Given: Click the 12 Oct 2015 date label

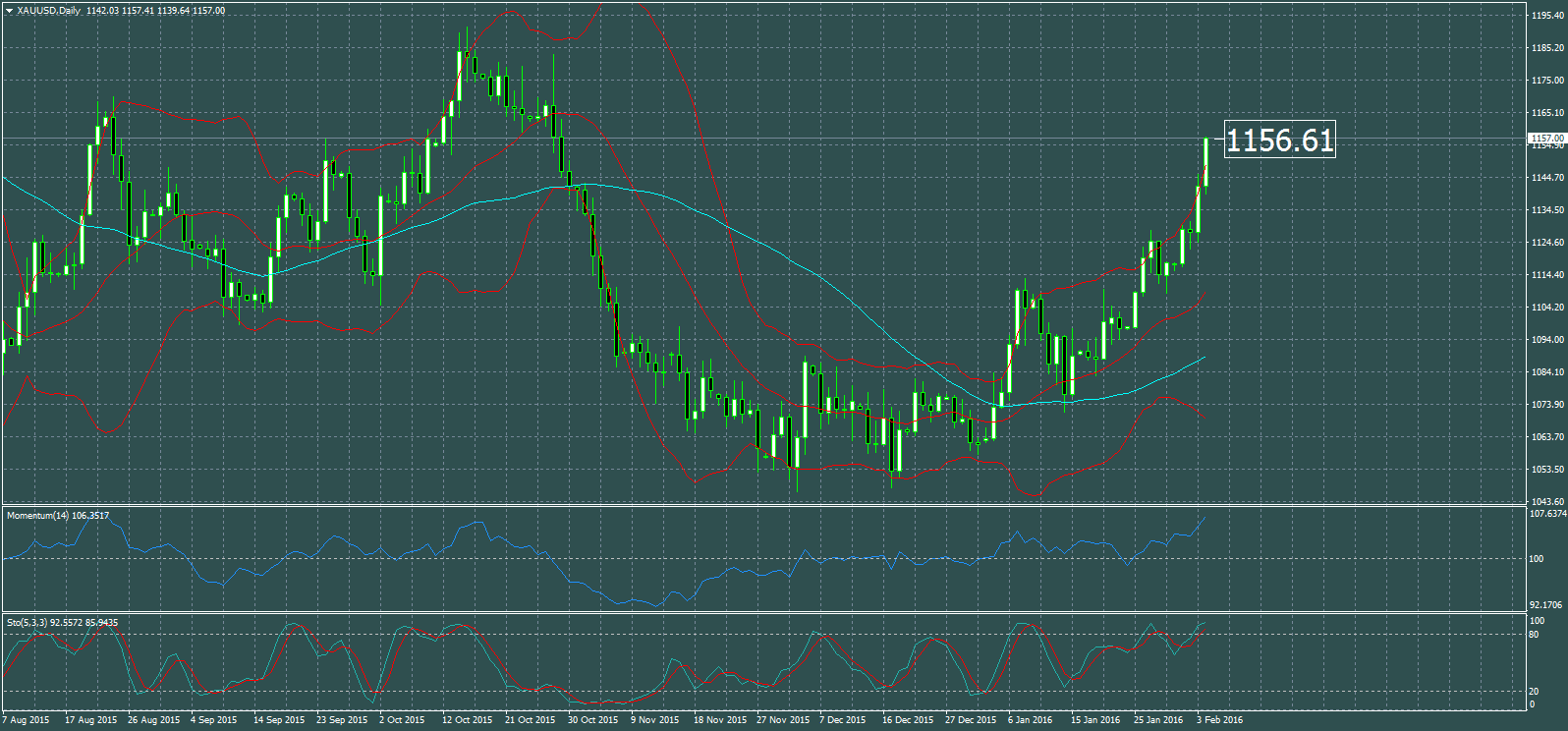Looking at the screenshot, I should (467, 720).
